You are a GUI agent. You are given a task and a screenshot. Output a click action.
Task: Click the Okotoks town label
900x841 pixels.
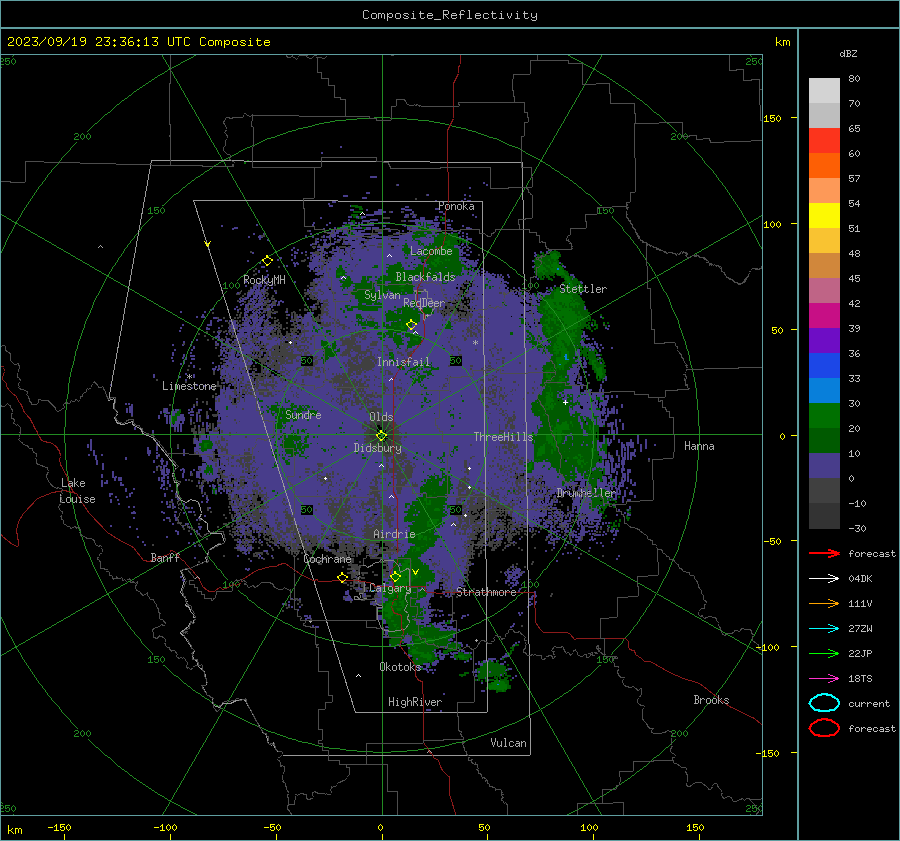pos(400,667)
